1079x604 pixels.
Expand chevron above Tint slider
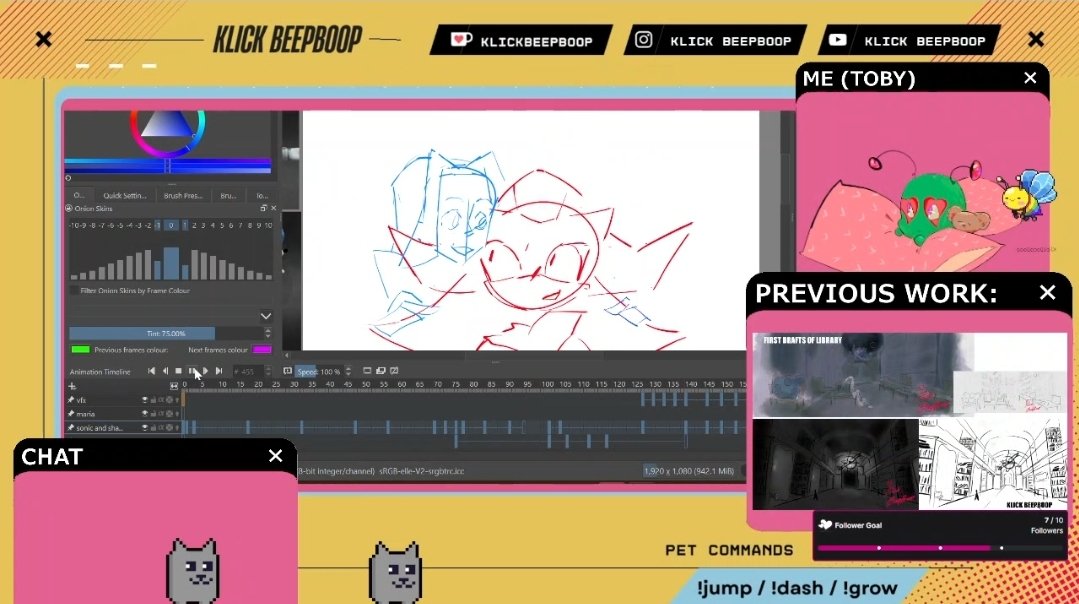266,316
